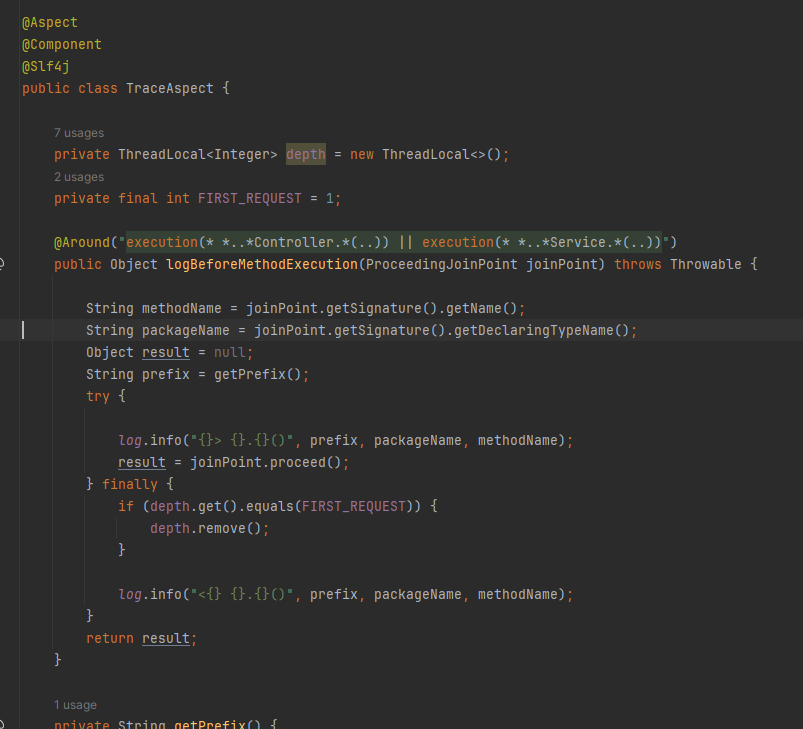Click getPrefix() call in prefix assignment
Viewport: 803px width, 729px height.
(x=258, y=375)
